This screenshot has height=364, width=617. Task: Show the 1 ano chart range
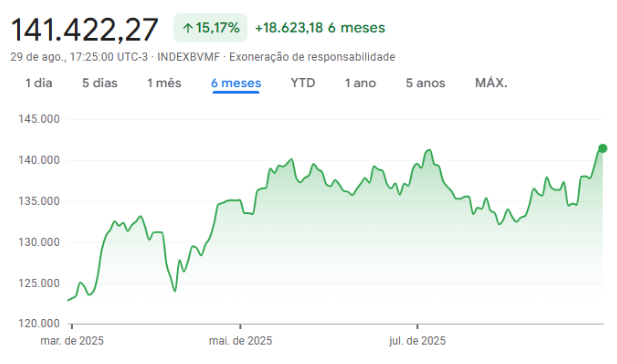click(360, 83)
